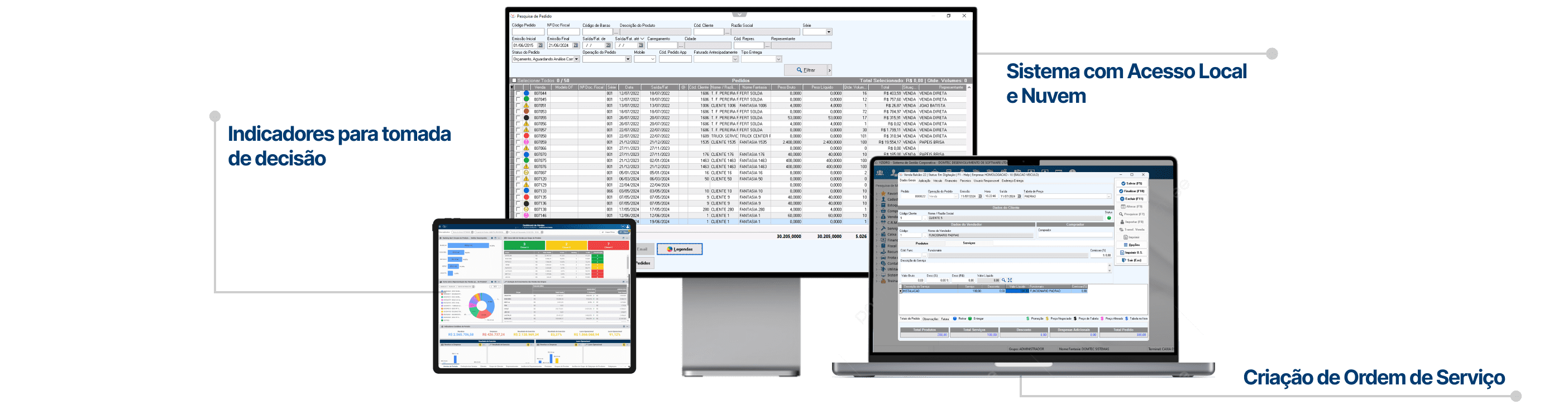Click the Peso Bruto column header
The width and height of the screenshot is (1568, 409).
tap(786, 87)
